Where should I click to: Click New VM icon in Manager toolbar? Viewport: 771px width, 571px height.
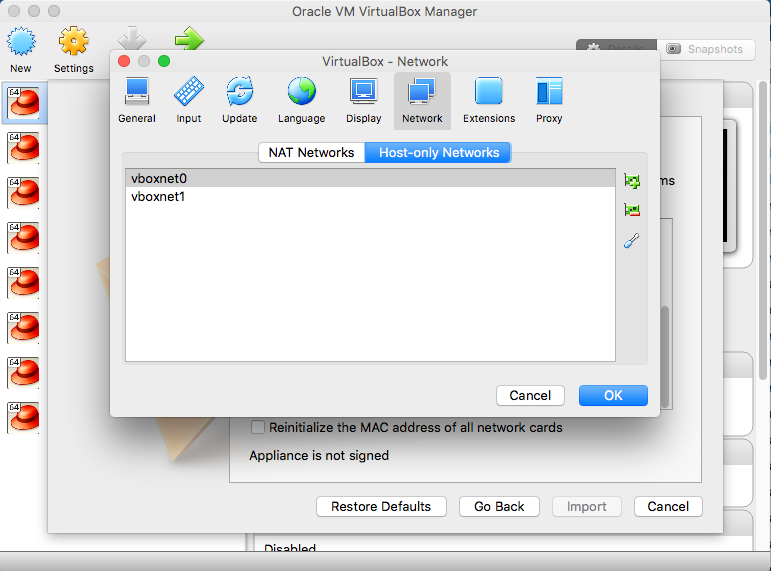point(21,50)
